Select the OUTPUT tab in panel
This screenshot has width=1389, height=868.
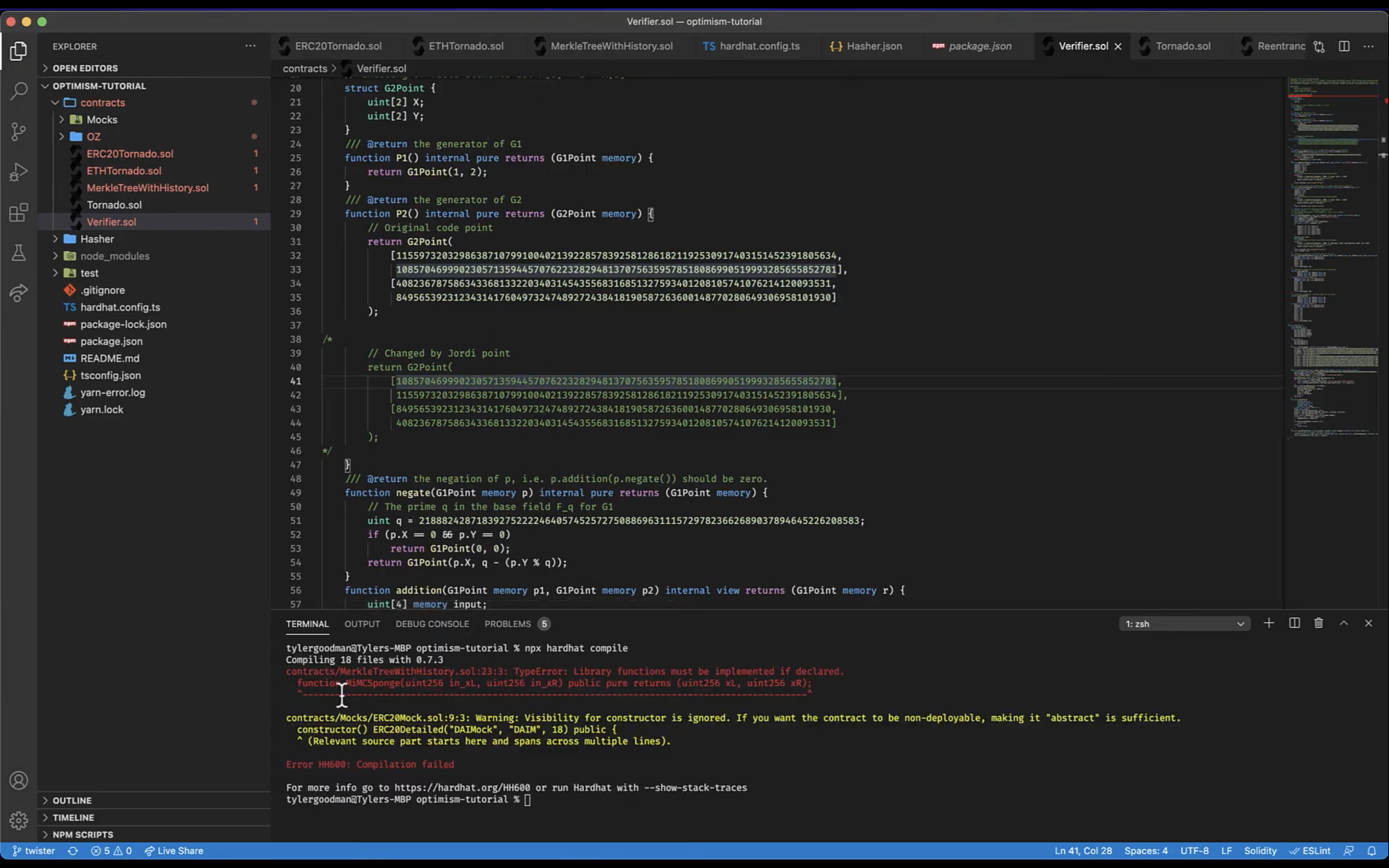tap(362, 623)
